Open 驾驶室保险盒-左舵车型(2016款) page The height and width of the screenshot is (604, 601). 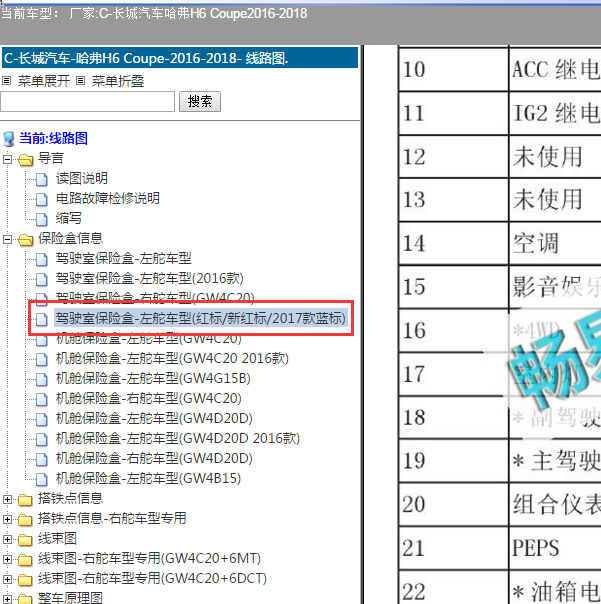(x=149, y=279)
